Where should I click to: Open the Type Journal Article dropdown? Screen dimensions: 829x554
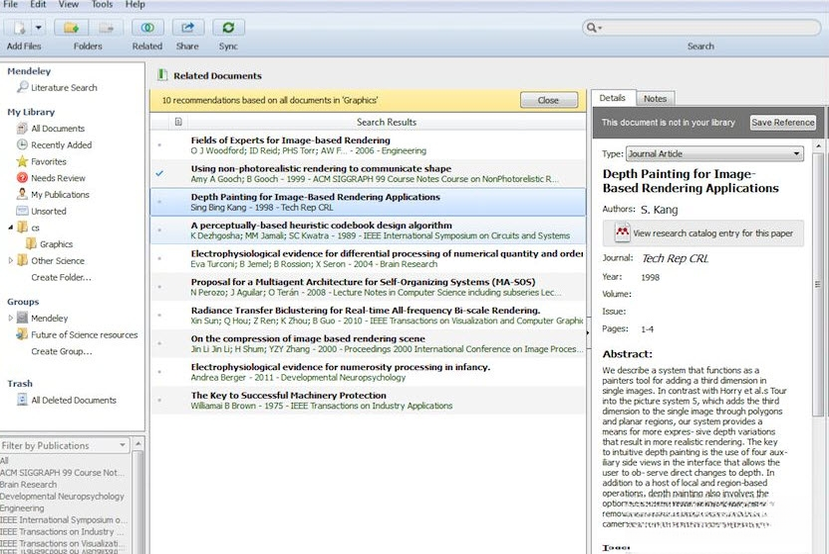[715, 154]
